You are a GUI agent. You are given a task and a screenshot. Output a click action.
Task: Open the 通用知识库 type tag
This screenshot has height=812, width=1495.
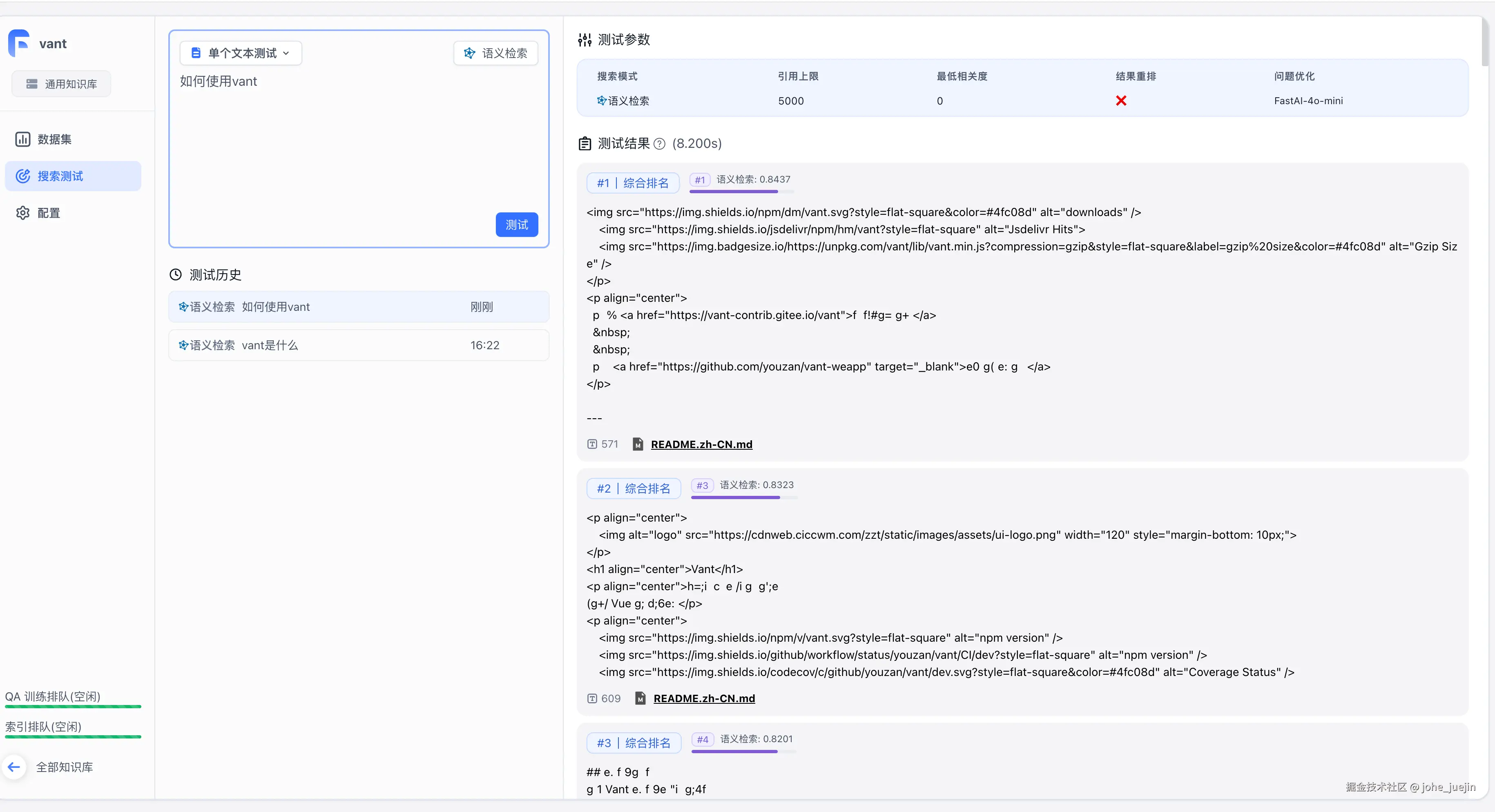62,84
